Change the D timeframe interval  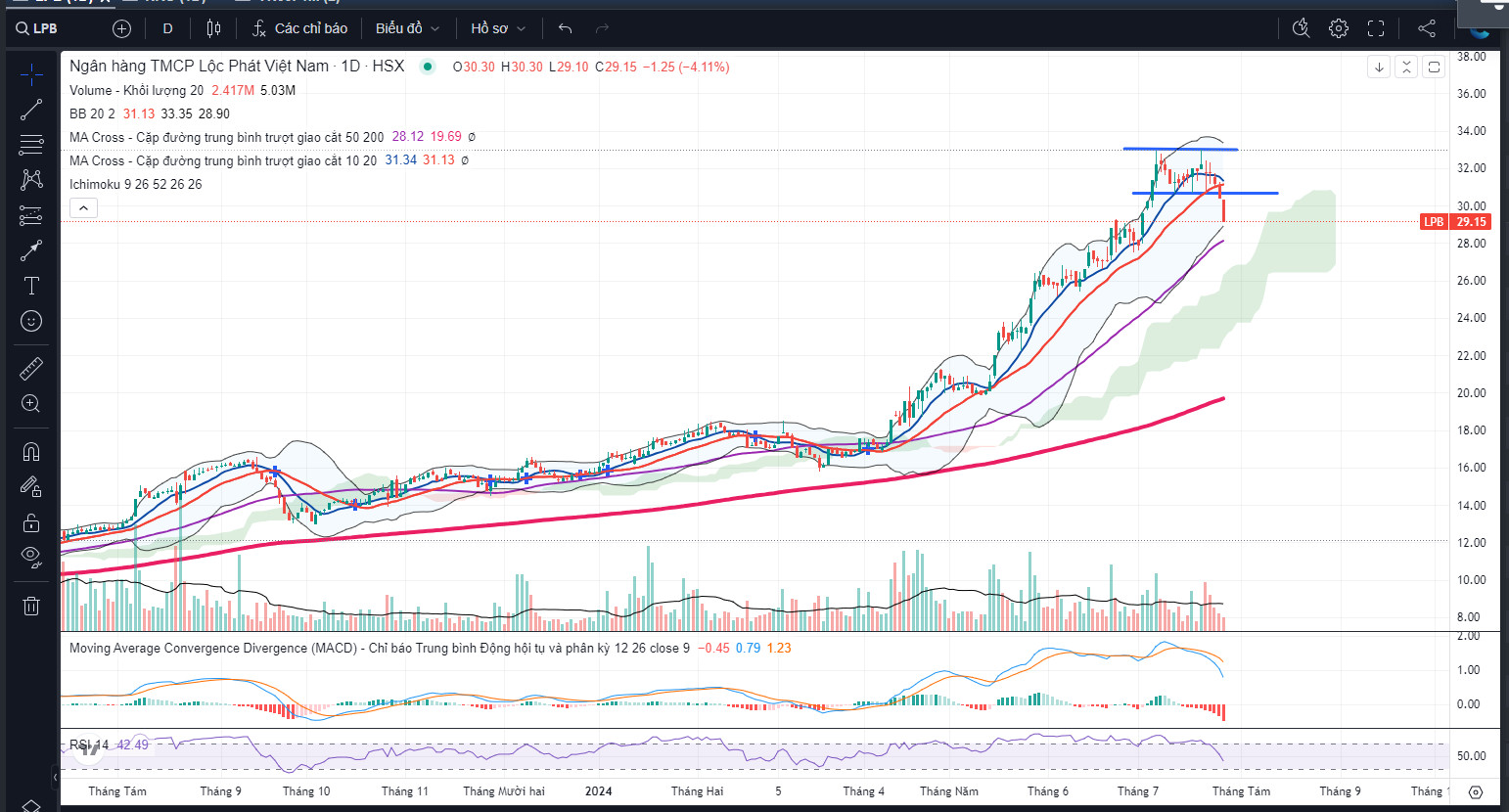[167, 28]
